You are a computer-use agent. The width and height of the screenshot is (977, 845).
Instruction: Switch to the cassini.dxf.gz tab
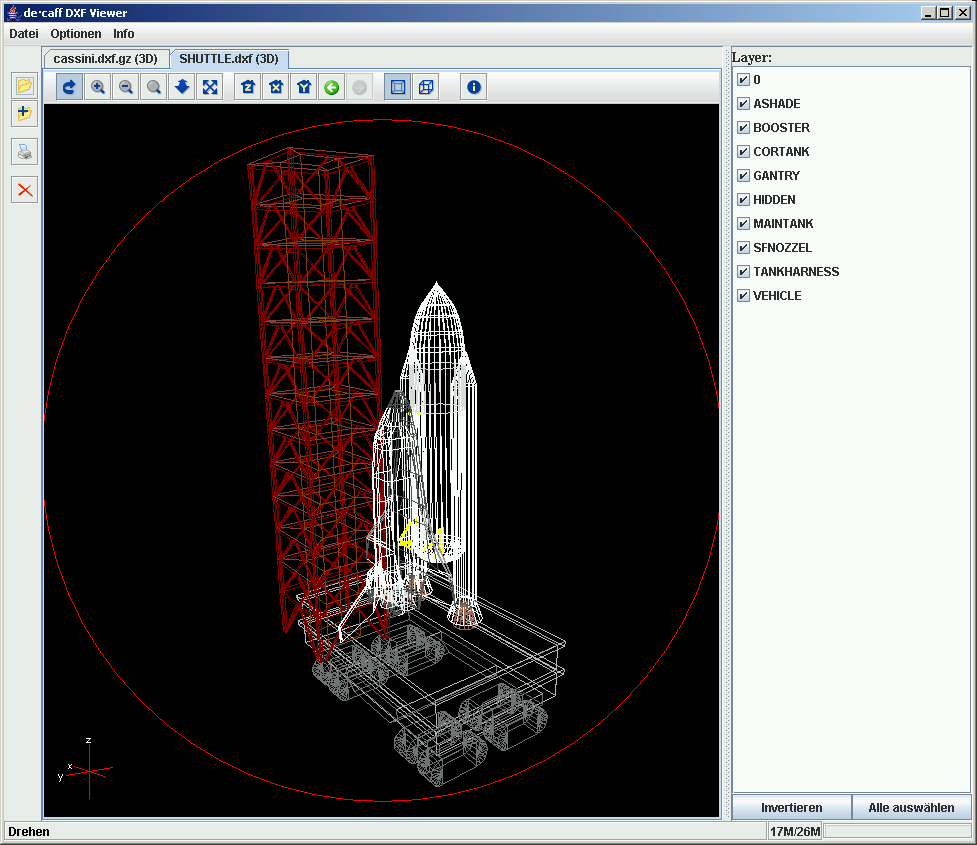point(106,59)
